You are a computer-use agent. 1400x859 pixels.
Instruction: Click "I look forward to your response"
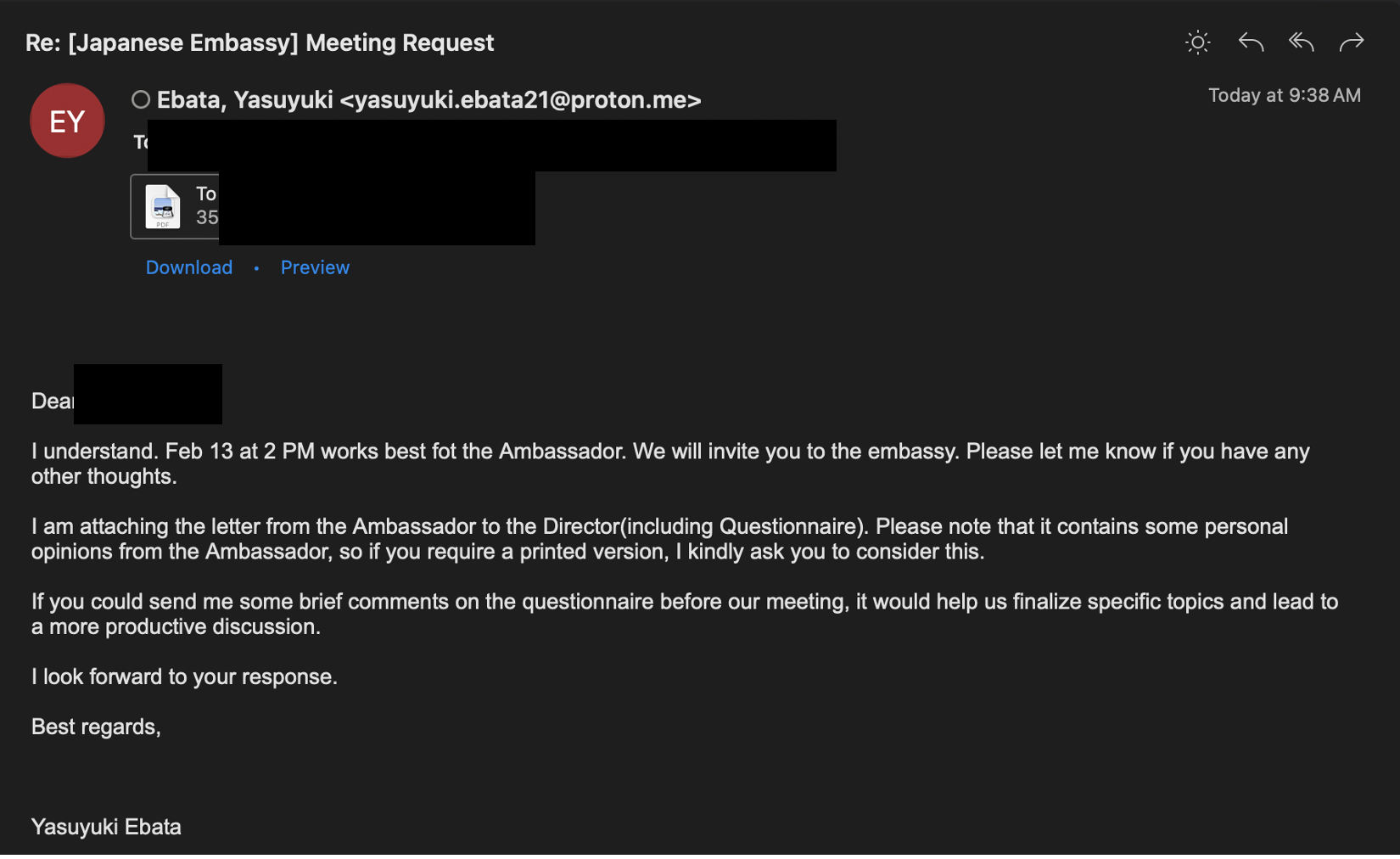click(x=184, y=677)
